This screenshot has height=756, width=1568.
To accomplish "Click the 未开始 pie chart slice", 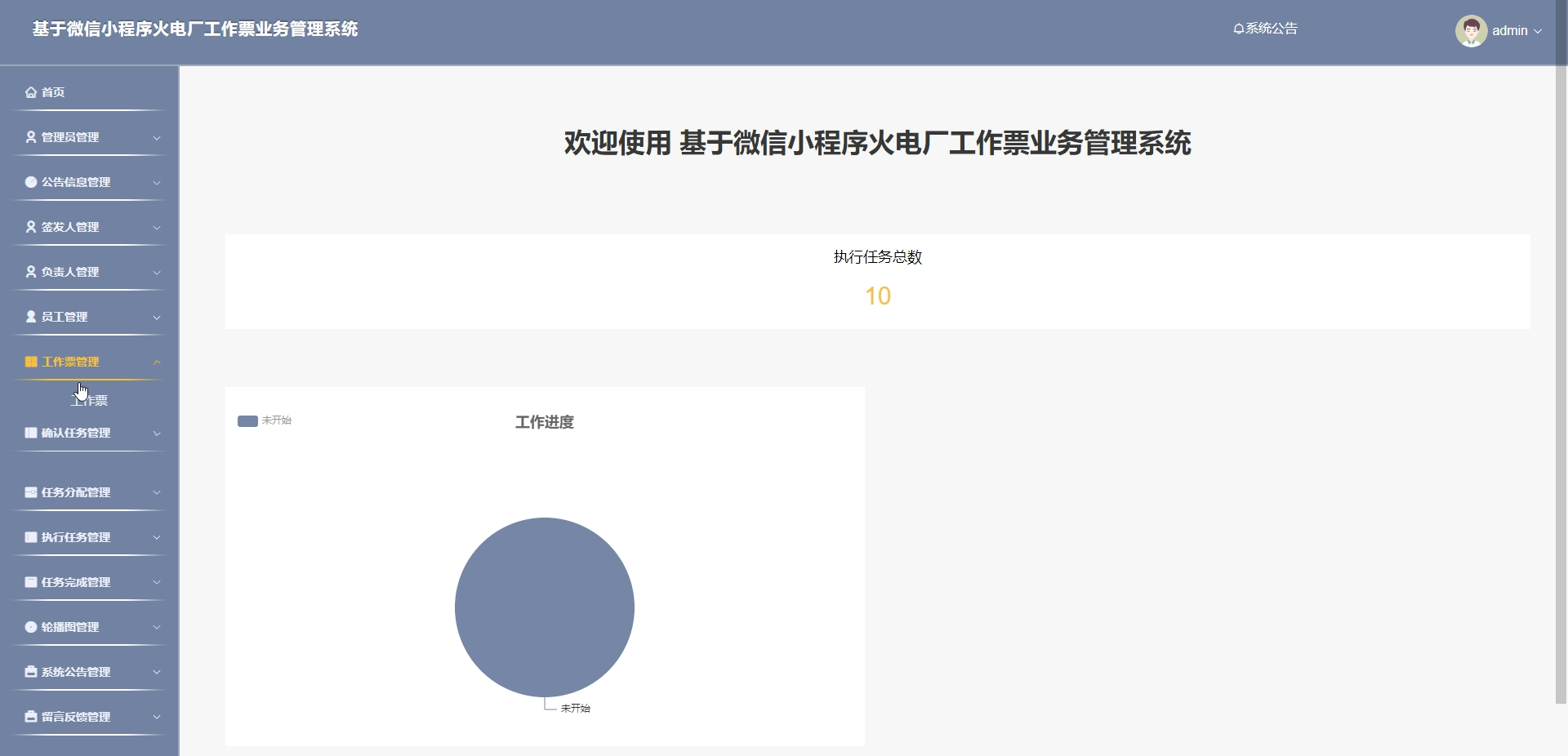I will [544, 607].
